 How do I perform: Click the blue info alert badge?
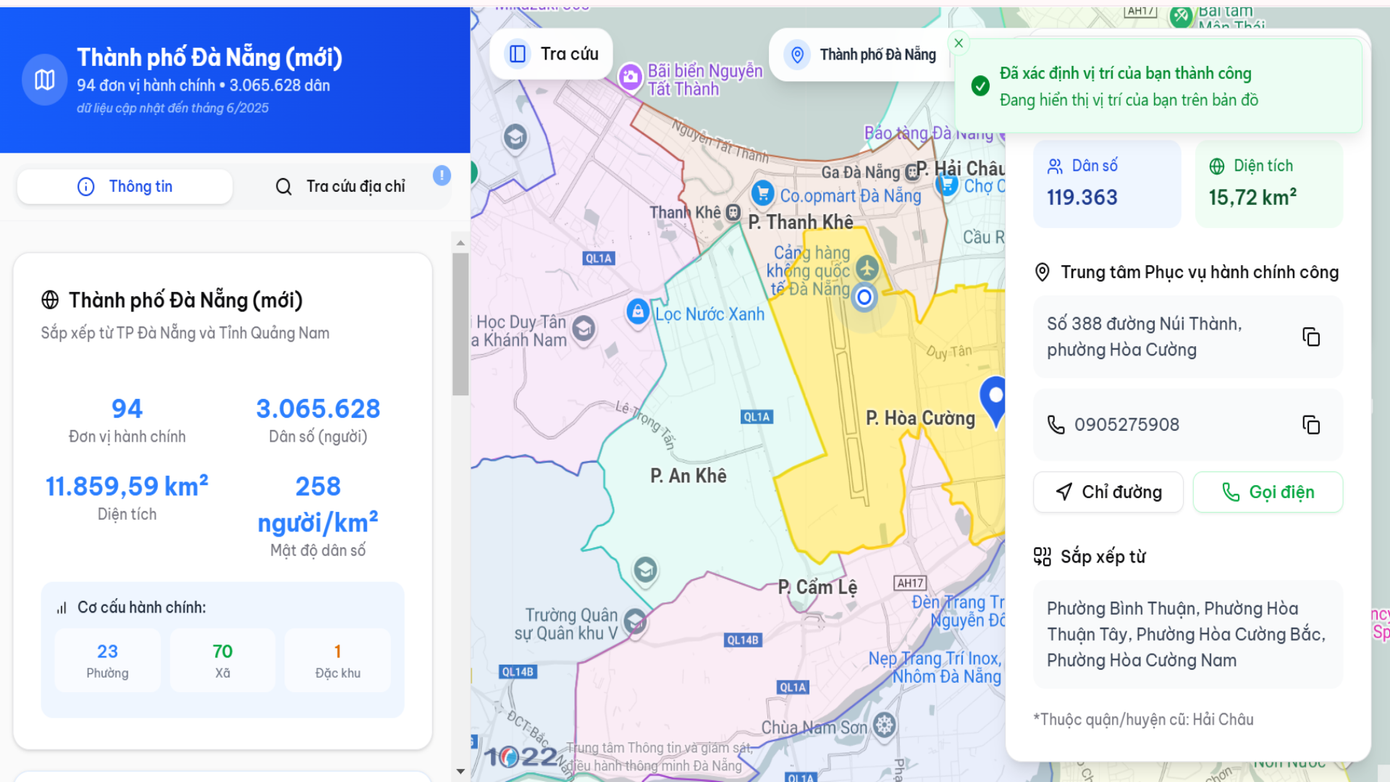coord(441,176)
